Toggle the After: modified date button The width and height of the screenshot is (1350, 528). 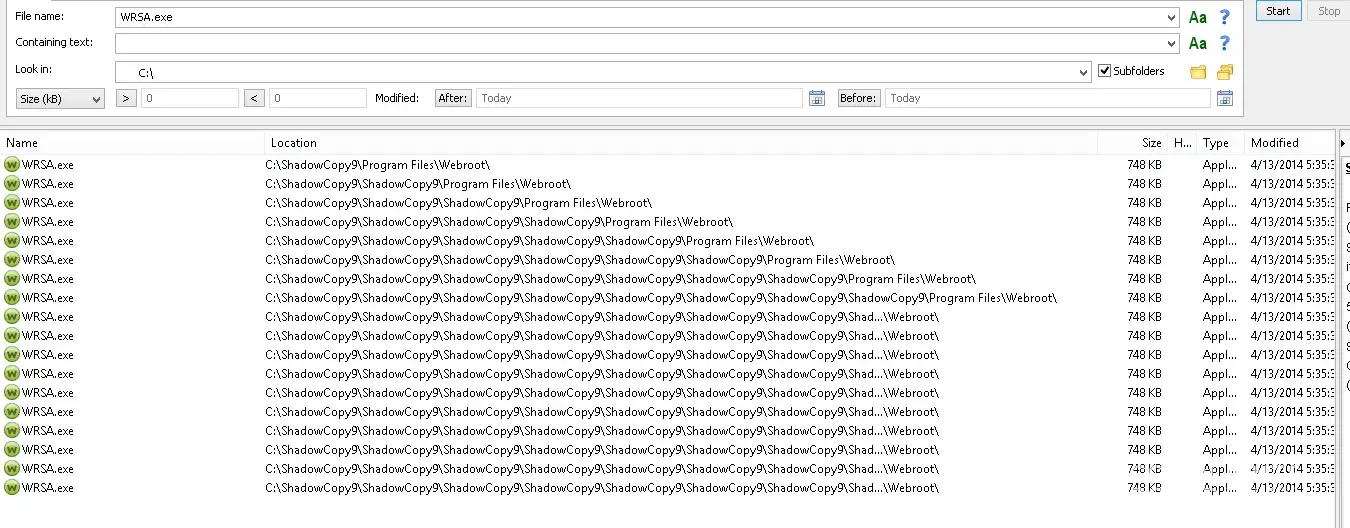[453, 98]
